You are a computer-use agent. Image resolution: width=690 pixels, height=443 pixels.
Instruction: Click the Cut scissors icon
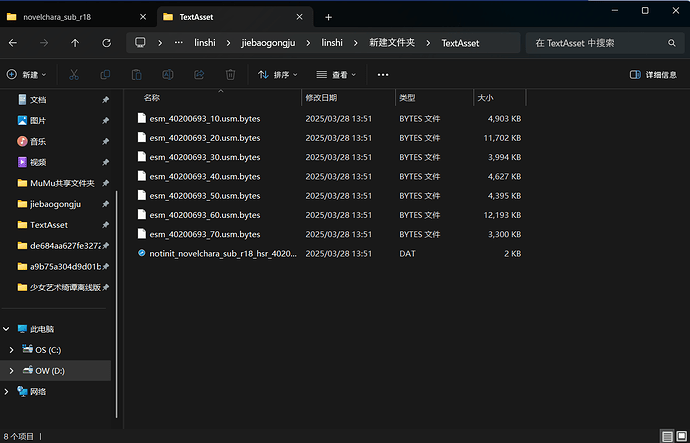tap(74, 75)
